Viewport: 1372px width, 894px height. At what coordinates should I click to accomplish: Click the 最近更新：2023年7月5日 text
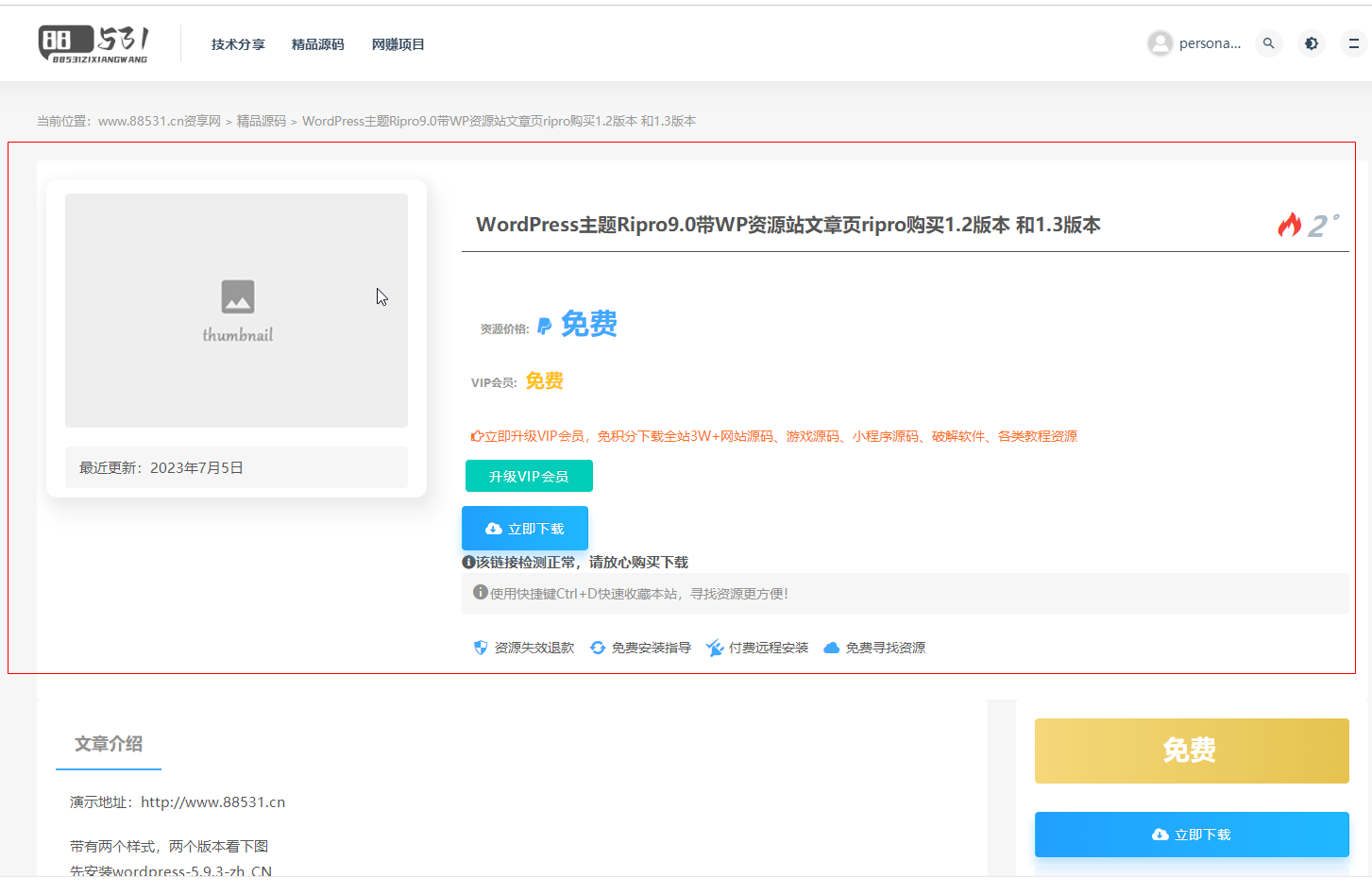[161, 467]
